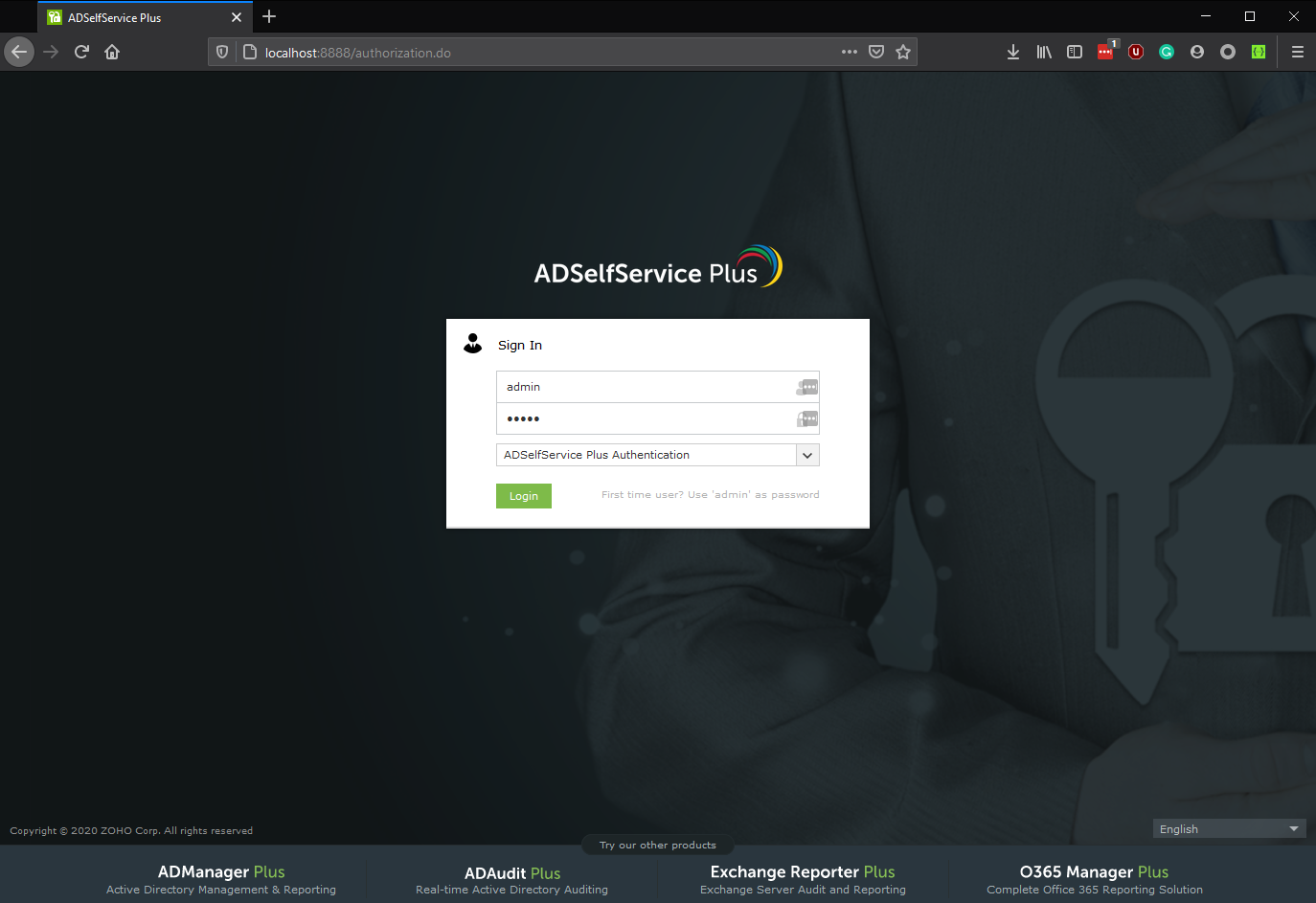The height and width of the screenshot is (903, 1316).
Task: Click the Firefox account profile icon
Action: [x=1197, y=52]
